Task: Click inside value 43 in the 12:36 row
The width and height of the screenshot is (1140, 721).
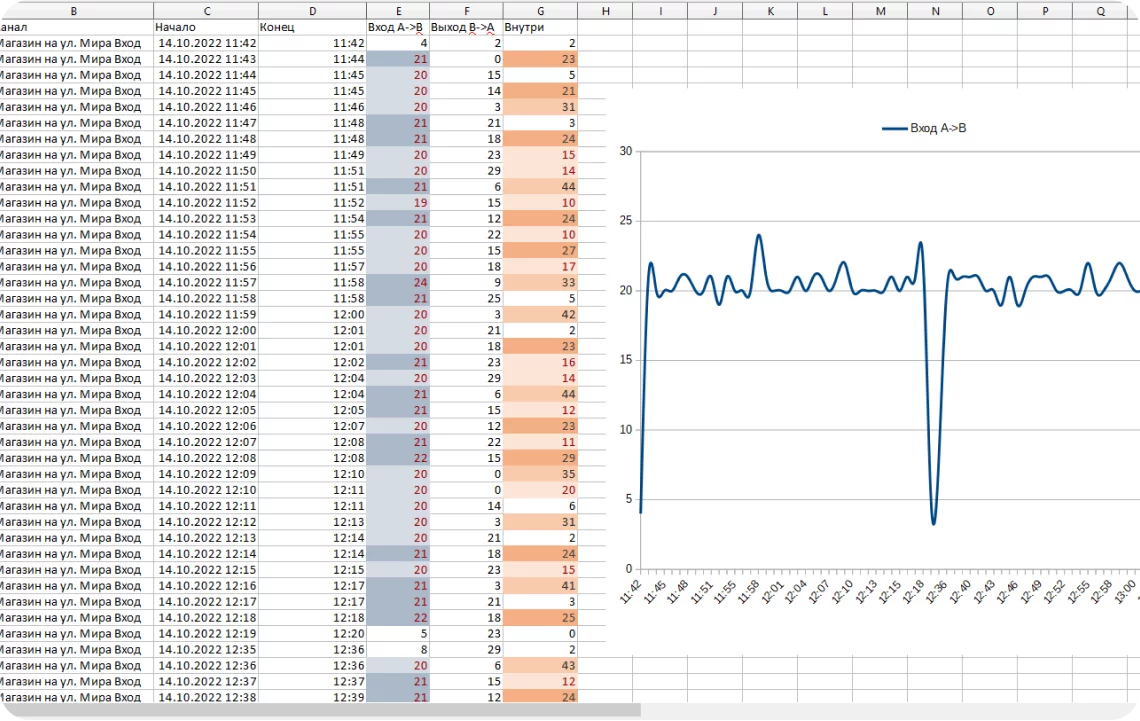Action: click(540, 666)
